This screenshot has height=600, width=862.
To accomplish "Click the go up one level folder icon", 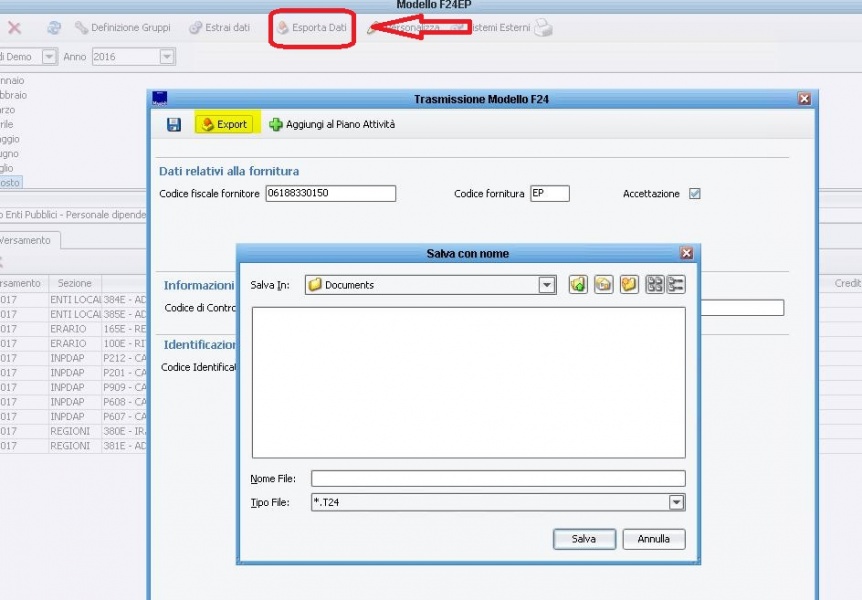I will coord(578,284).
